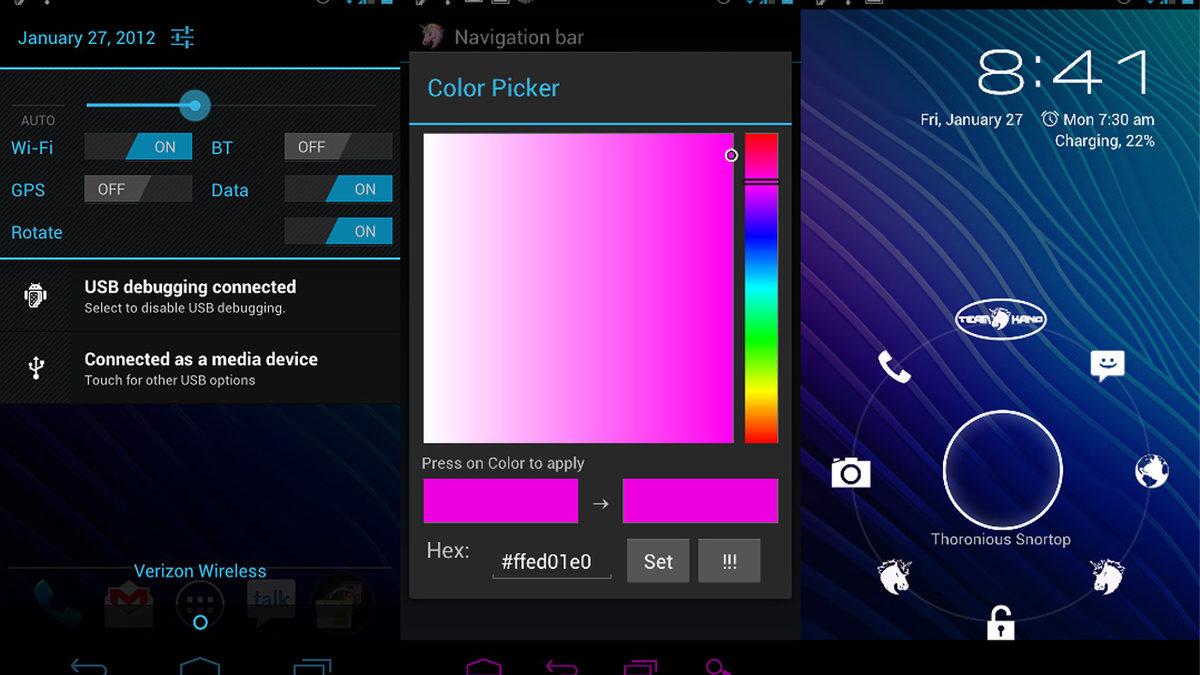Turn off mobile Data
This screenshot has width=1200, height=675.
(338, 189)
